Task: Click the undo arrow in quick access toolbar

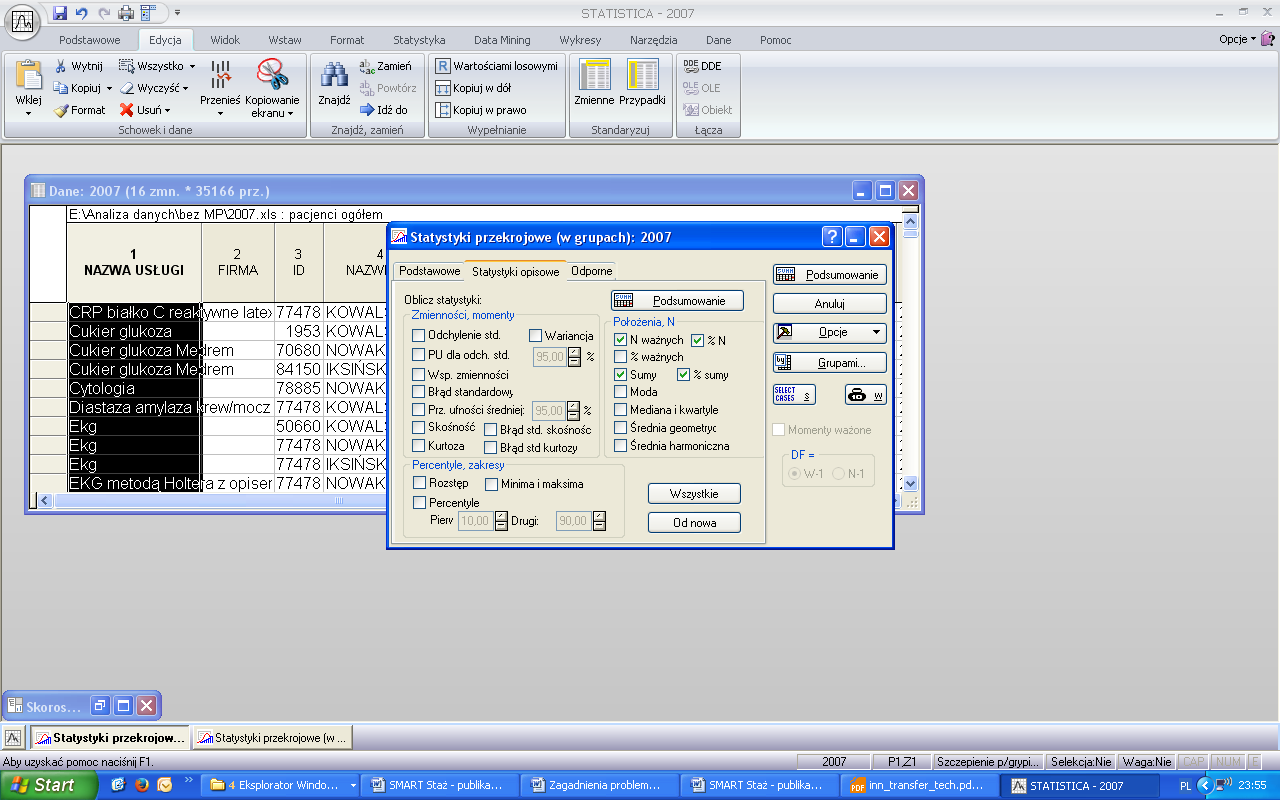Action: point(82,13)
